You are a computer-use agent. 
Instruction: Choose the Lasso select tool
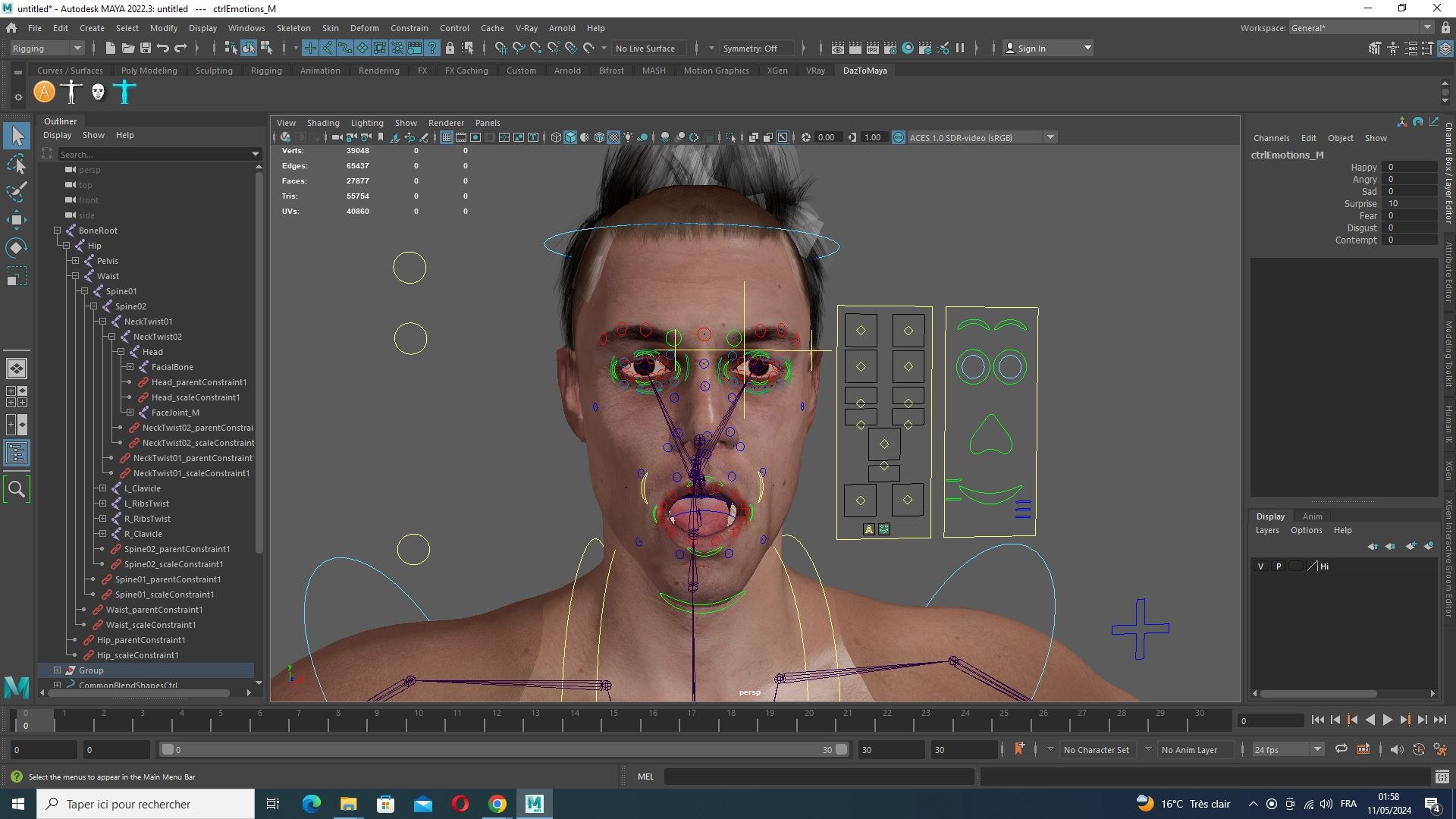(17, 164)
